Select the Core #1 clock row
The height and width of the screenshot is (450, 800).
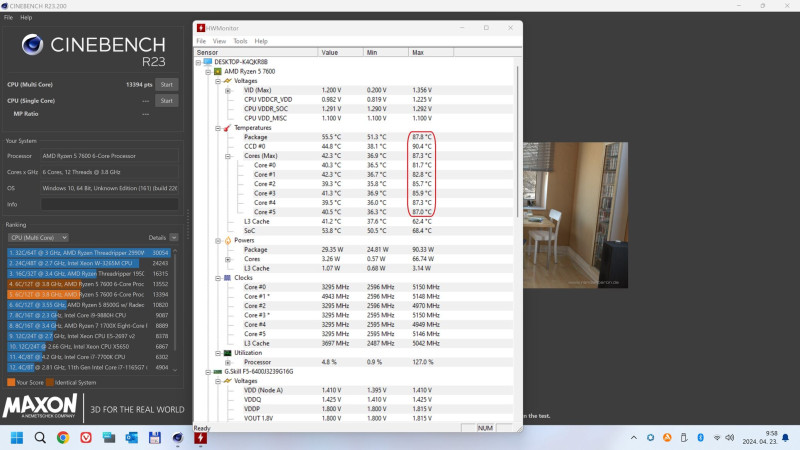click(x=354, y=296)
